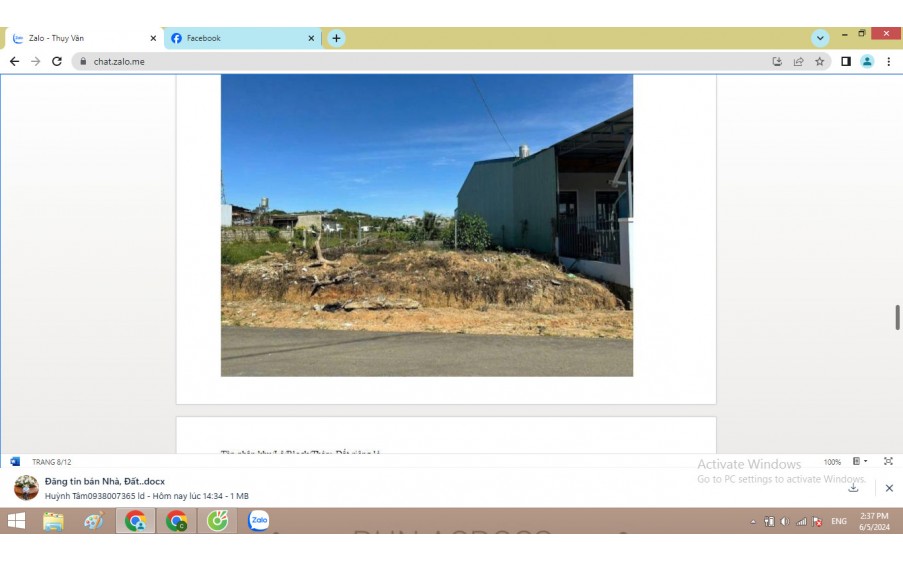The width and height of the screenshot is (903, 563).
Task: Bookmark this page with the star icon
Action: coord(820,61)
